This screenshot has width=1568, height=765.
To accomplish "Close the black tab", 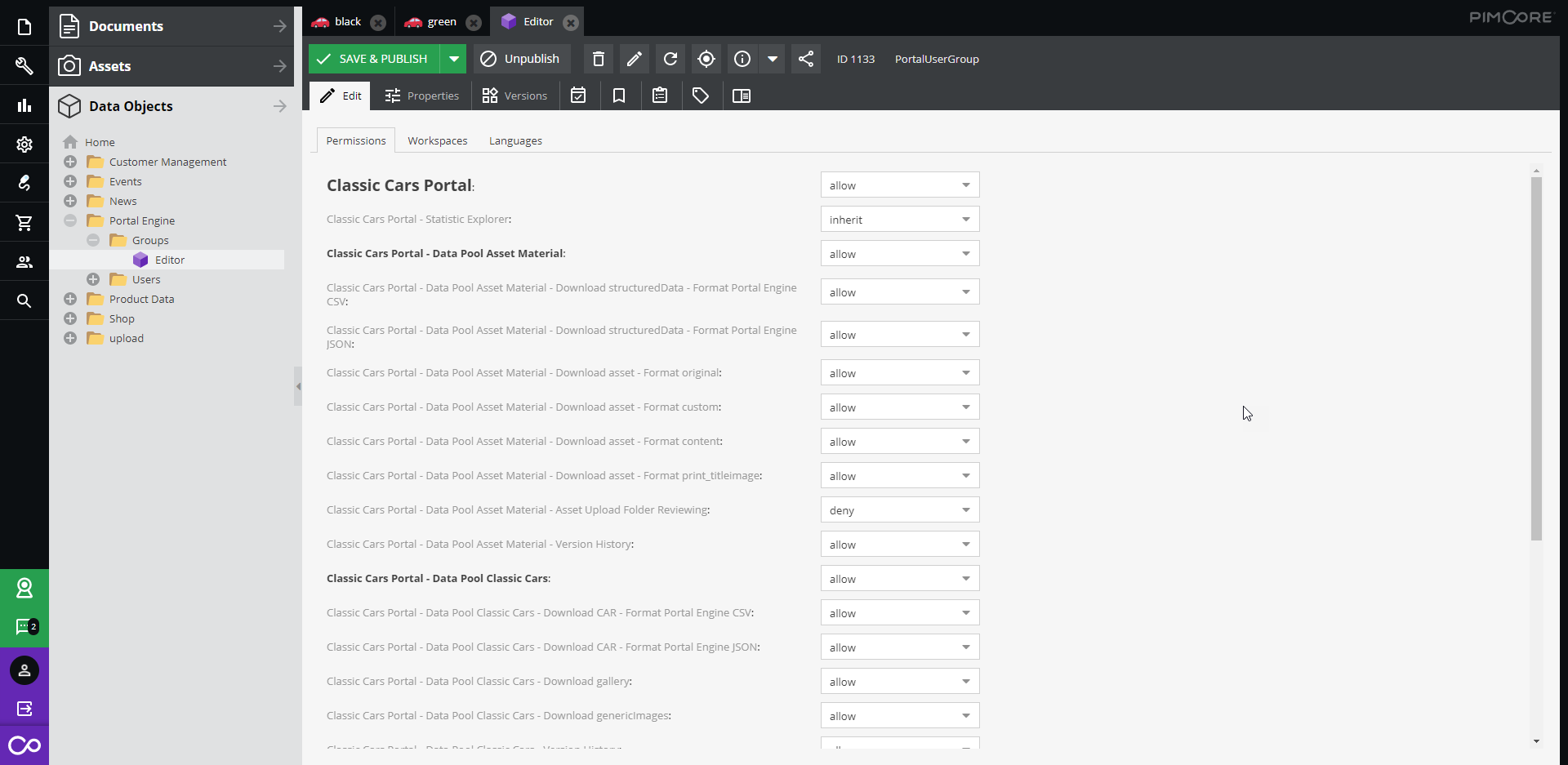I will pos(378,22).
